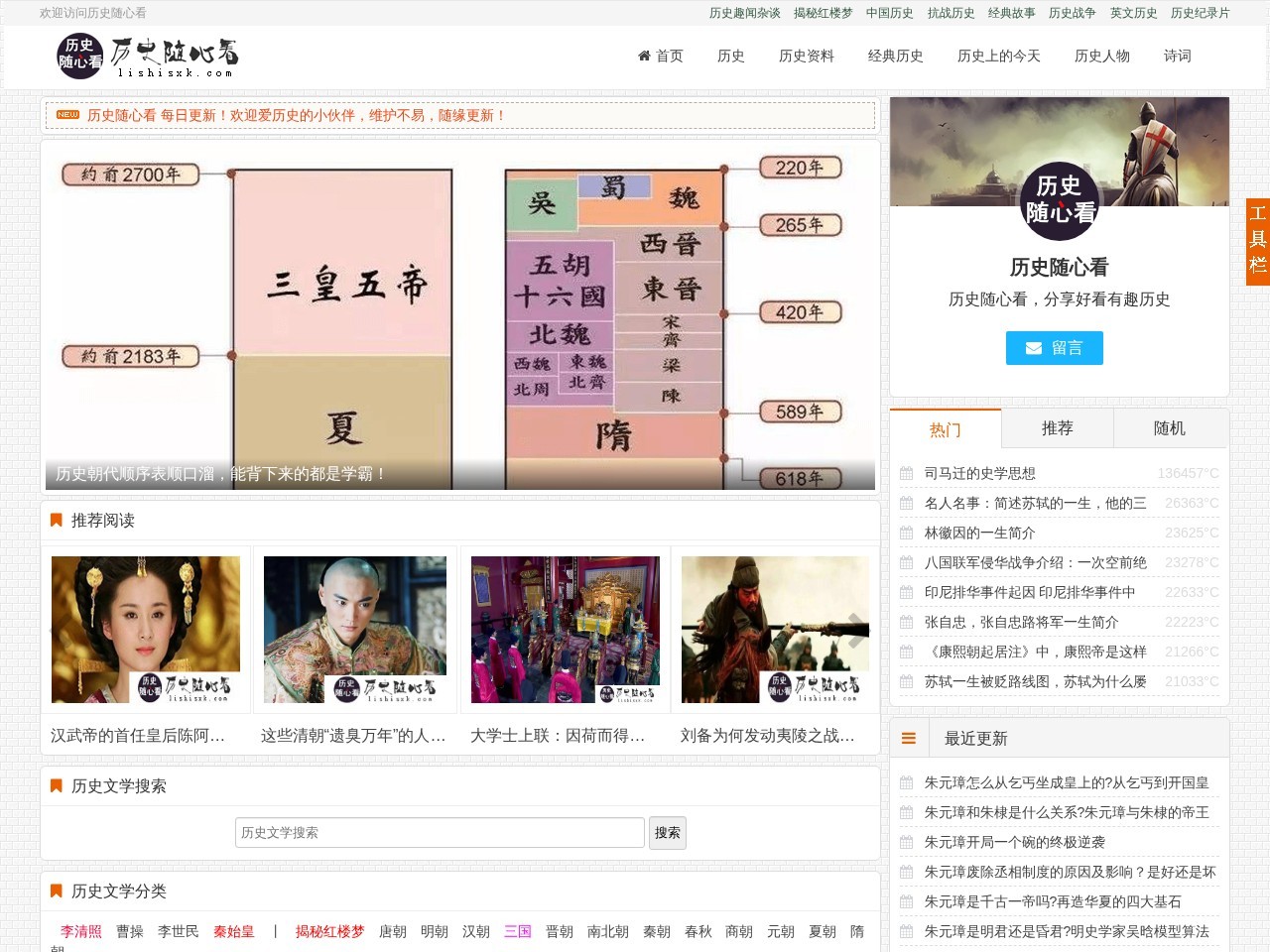Switch to the 推荐 tab

tap(1058, 427)
